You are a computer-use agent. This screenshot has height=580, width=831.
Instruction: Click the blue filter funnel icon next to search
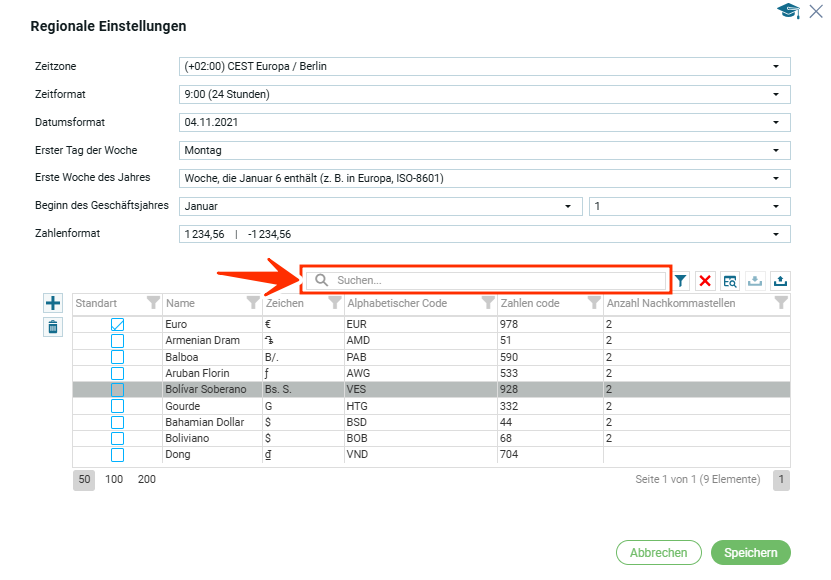pyautogui.click(x=681, y=281)
